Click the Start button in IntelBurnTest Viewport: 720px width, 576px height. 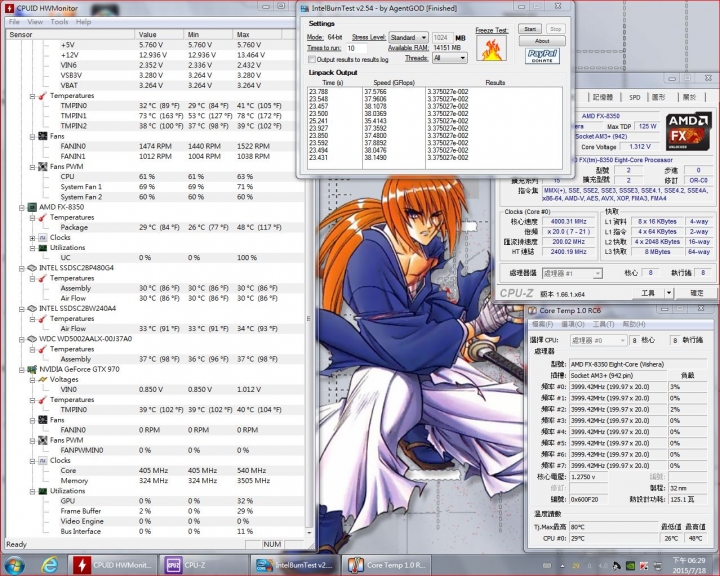pyautogui.click(x=530, y=29)
